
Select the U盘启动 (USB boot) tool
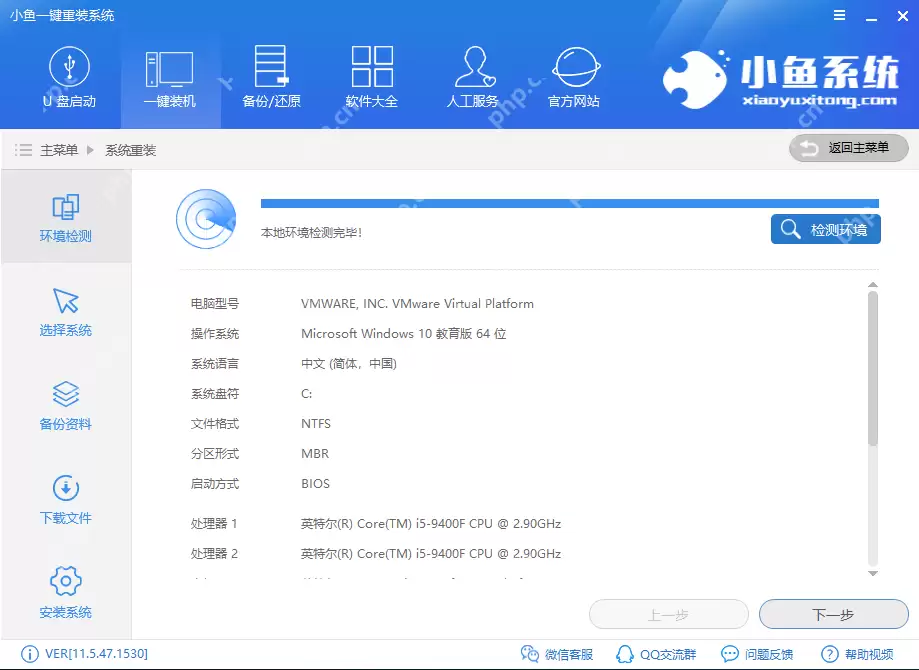pos(70,78)
